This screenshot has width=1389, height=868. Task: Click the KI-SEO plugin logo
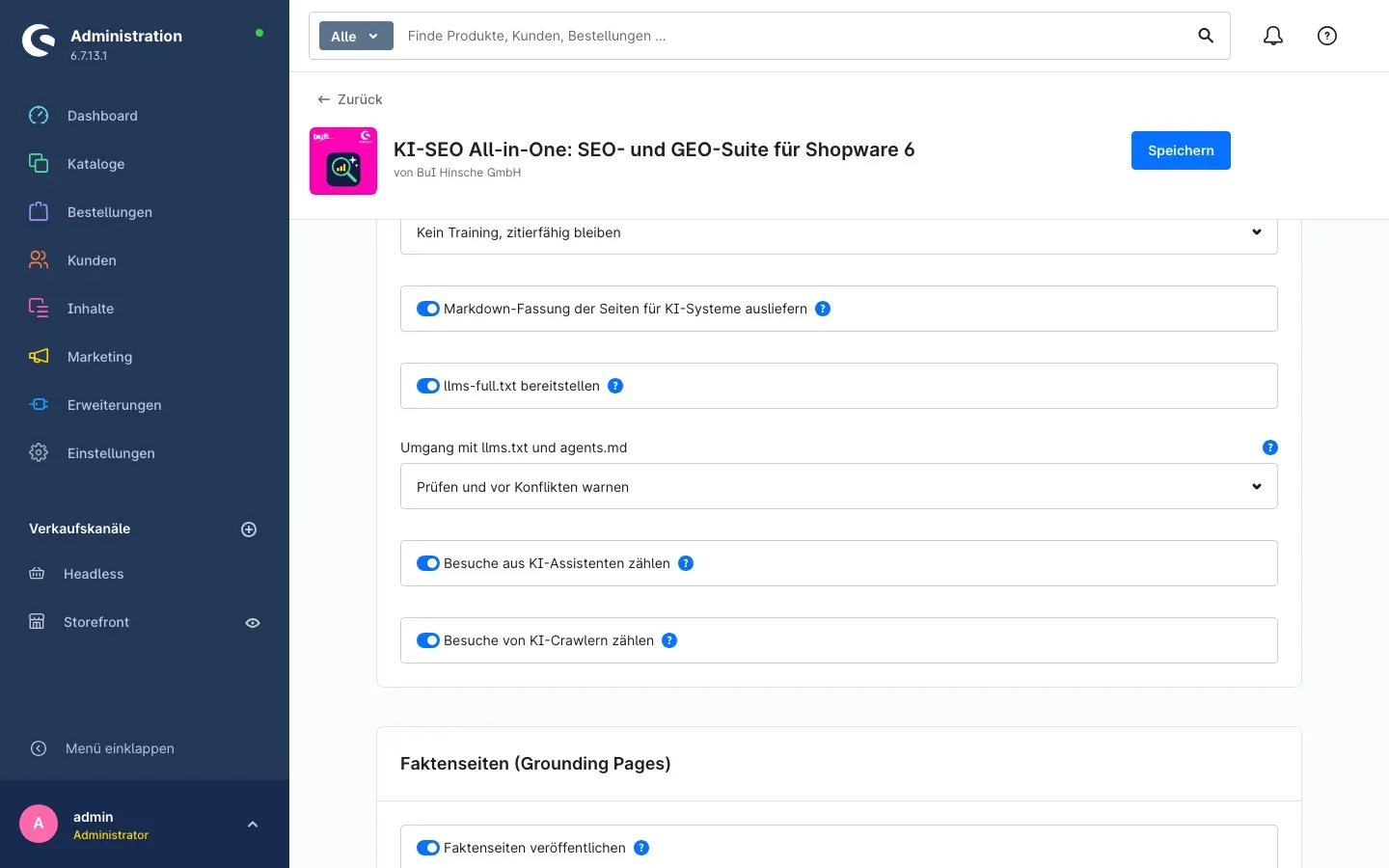click(x=343, y=161)
